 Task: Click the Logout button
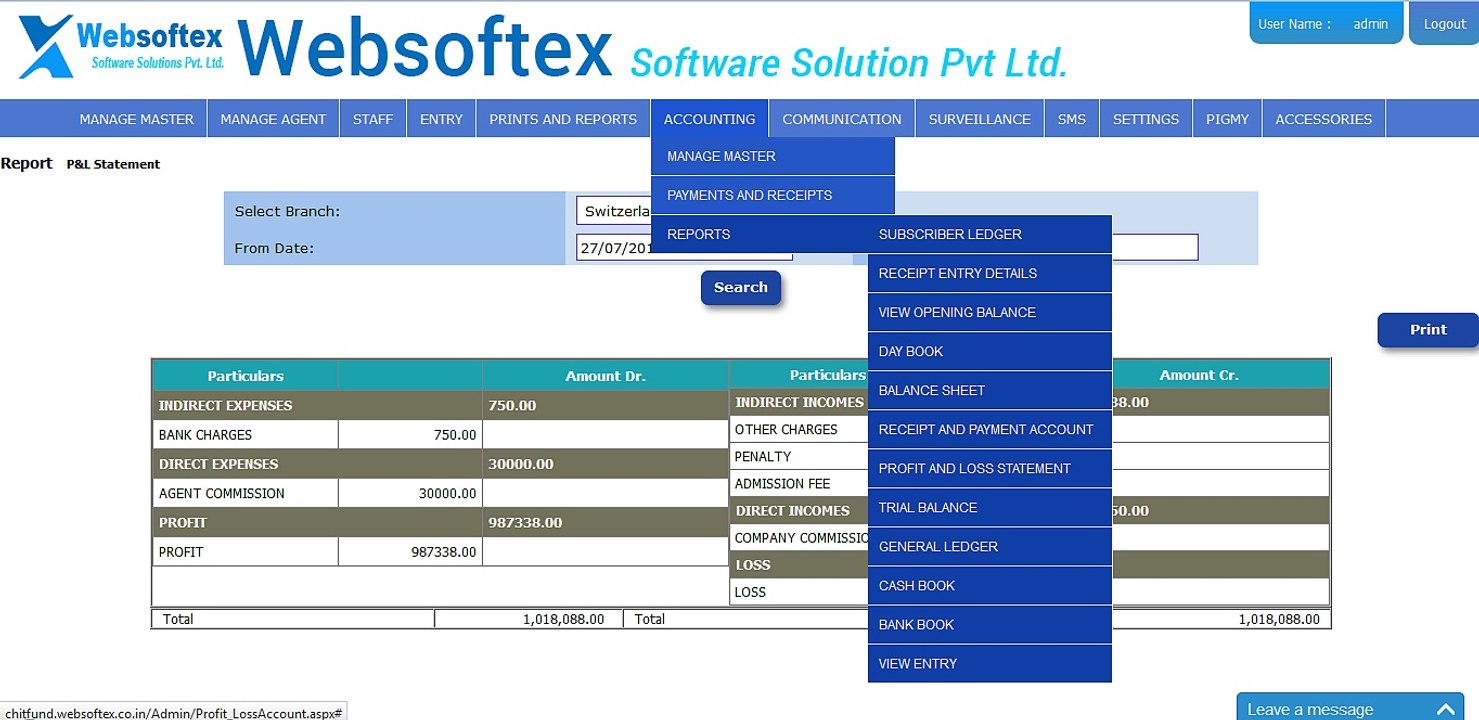tap(1444, 24)
